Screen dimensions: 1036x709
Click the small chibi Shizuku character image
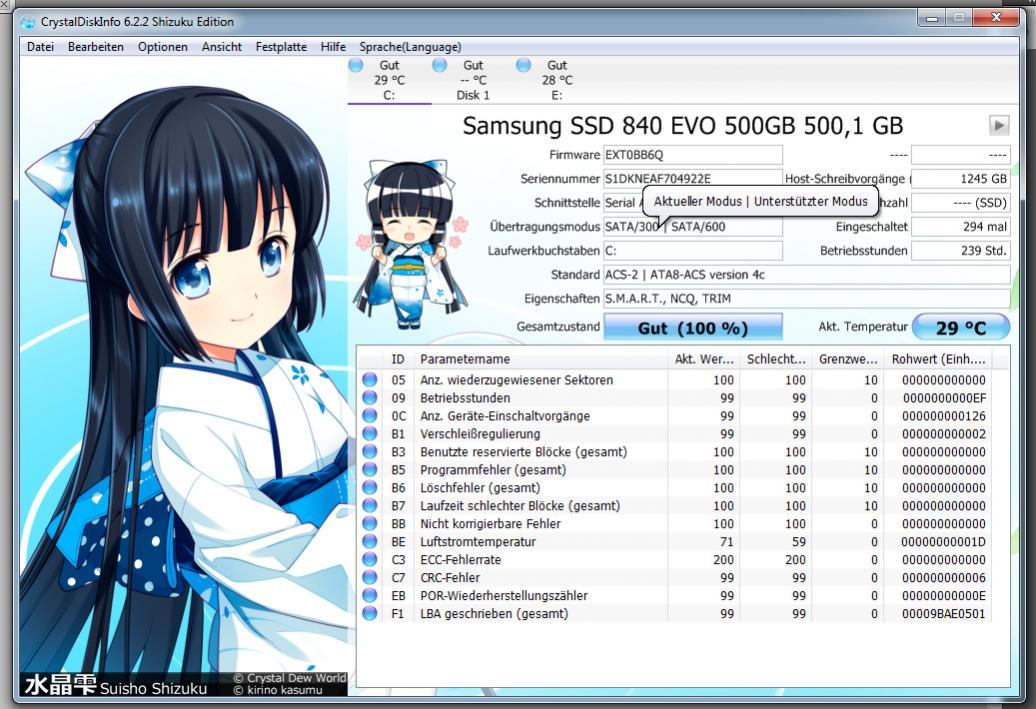[410, 244]
